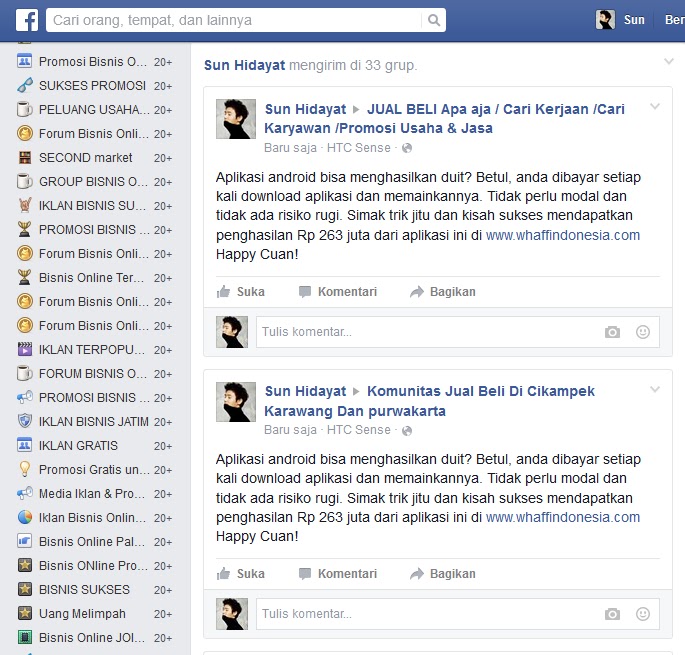The width and height of the screenshot is (685, 655).
Task: Open 'Beranda' link in top bar
Action: coord(675,20)
